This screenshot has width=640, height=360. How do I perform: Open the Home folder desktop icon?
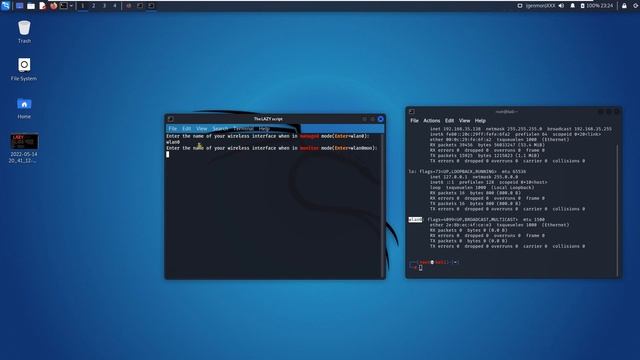point(24,108)
